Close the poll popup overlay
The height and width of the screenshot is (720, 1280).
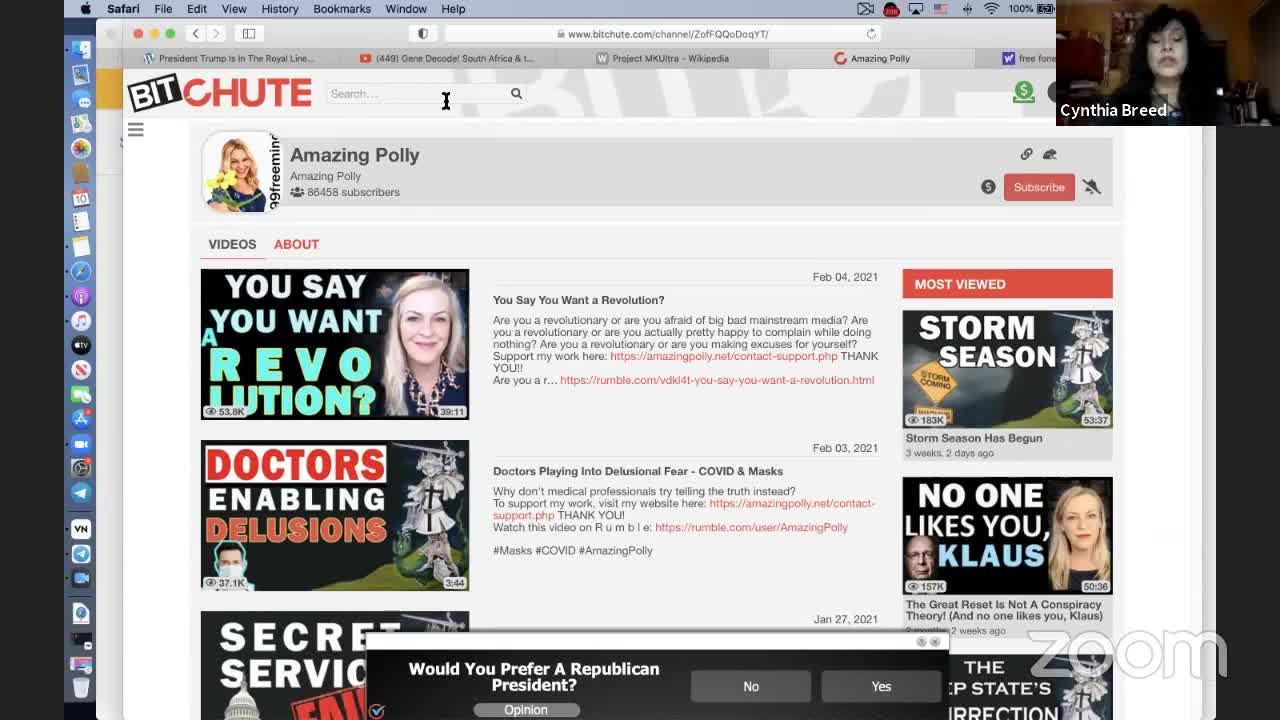pyautogui.click(x=936, y=641)
